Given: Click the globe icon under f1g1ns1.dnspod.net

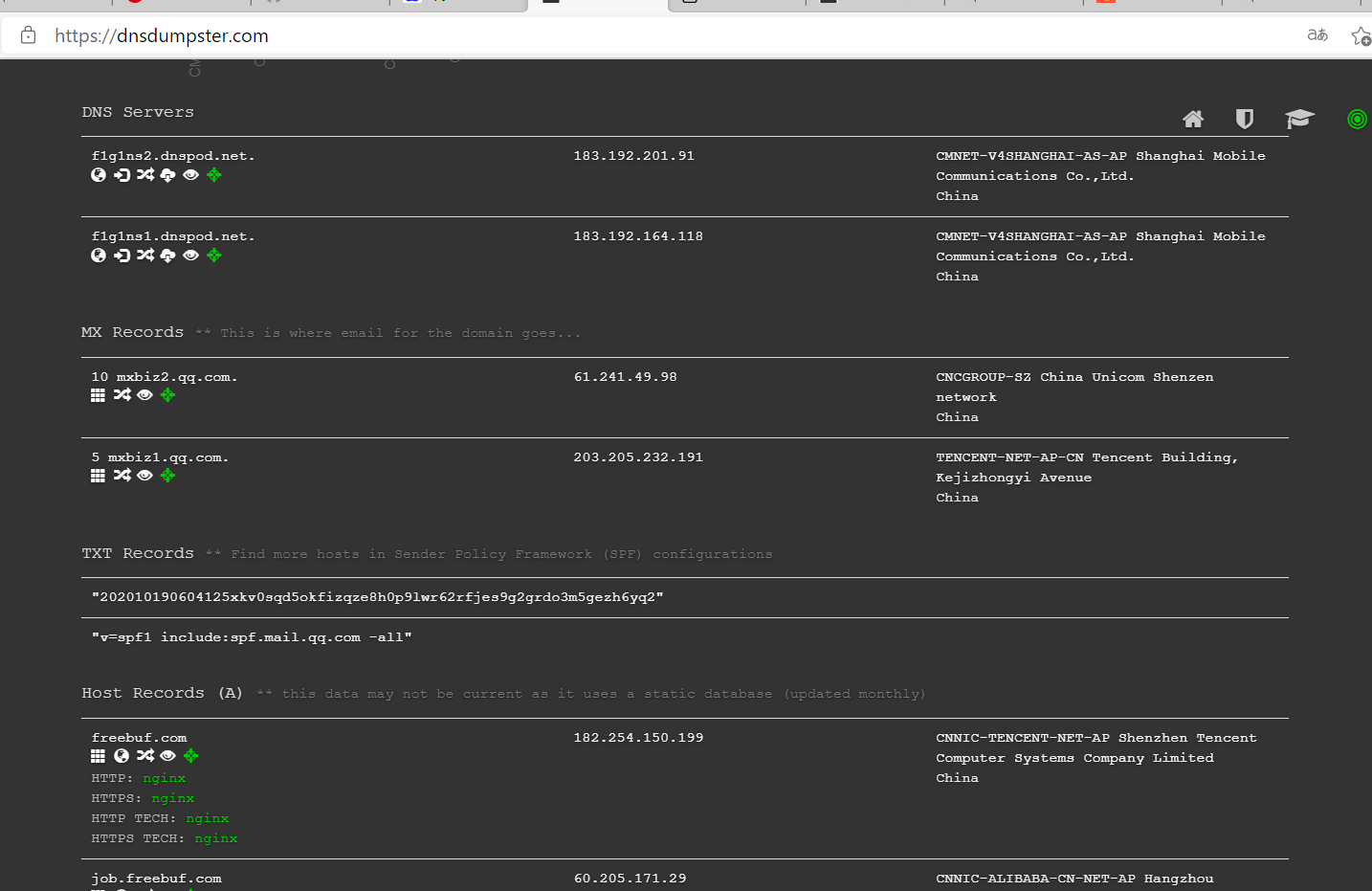Looking at the screenshot, I should [x=99, y=256].
